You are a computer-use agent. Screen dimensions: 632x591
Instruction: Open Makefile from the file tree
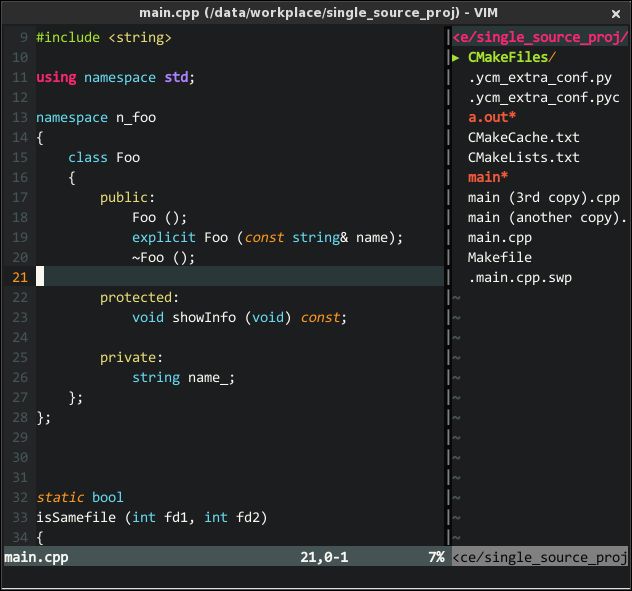click(500, 257)
